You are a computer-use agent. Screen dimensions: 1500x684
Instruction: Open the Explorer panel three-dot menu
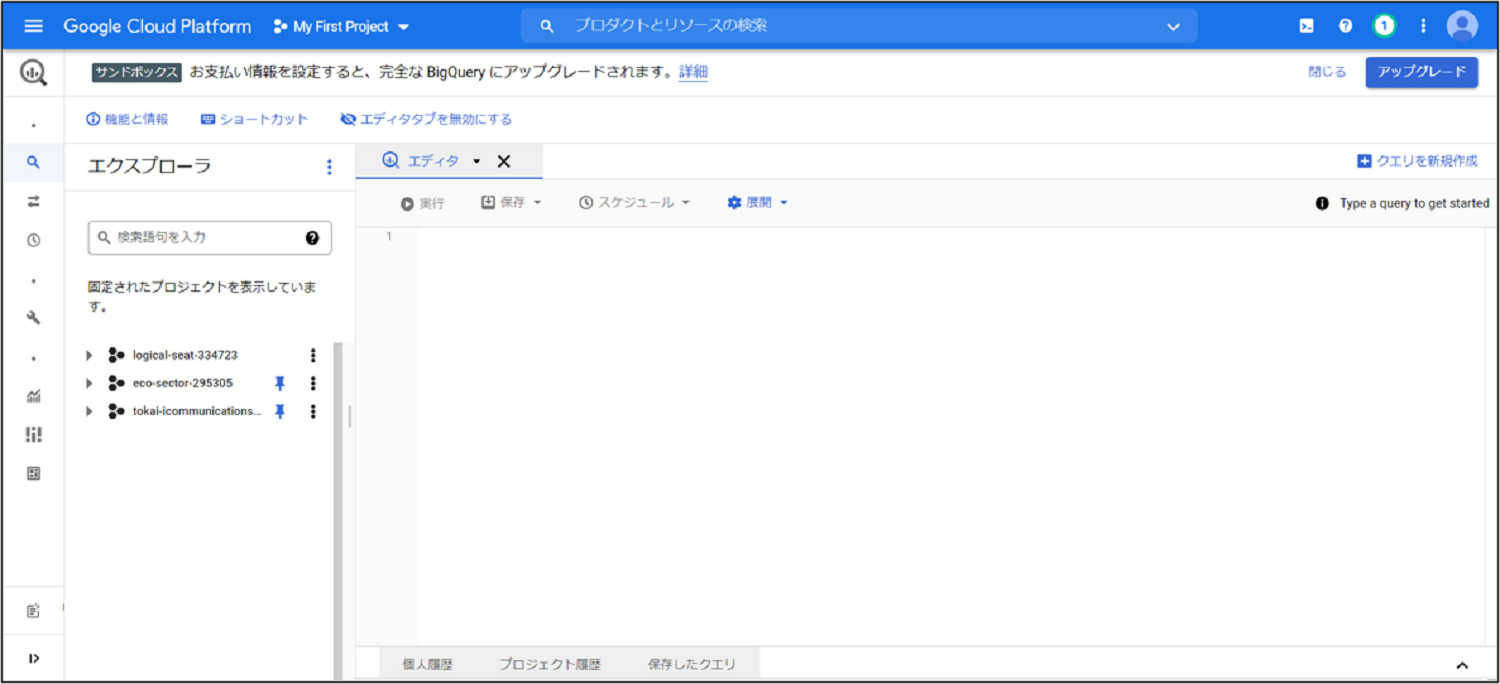coord(330,167)
